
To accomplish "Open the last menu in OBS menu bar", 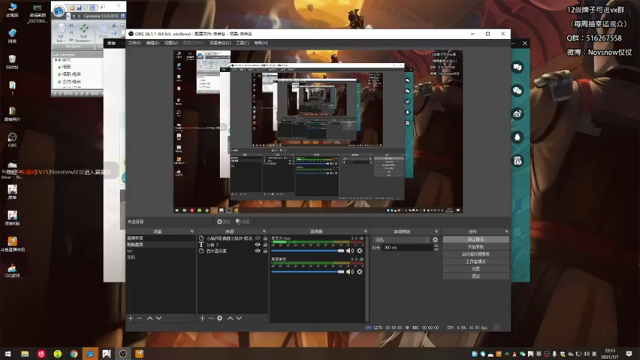I will click(x=261, y=43).
